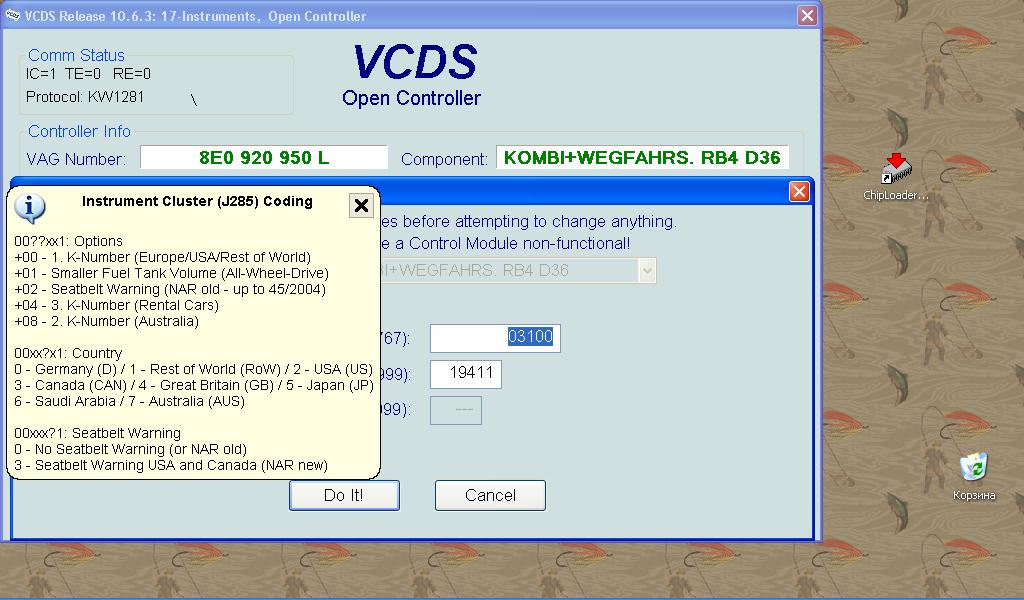The height and width of the screenshot is (600, 1024).
Task: Click the Cancel button
Action: 490,496
